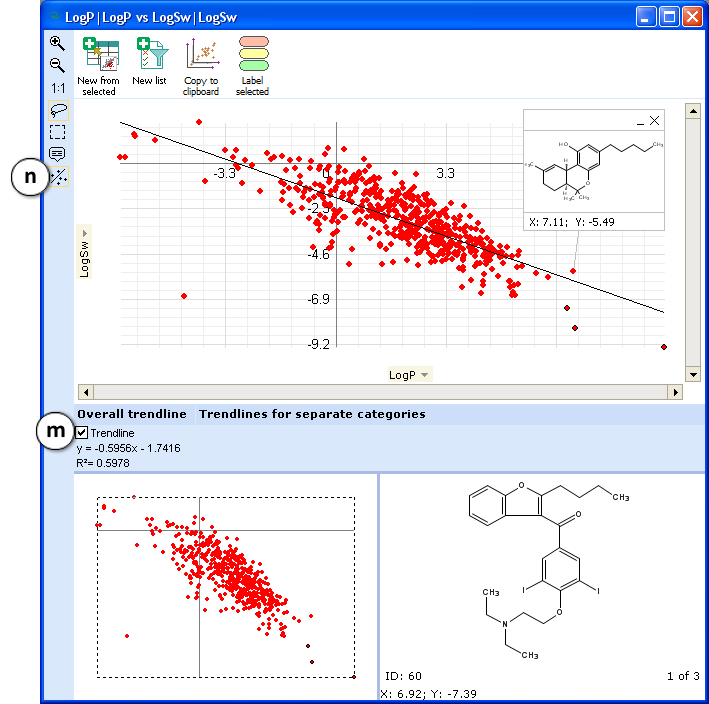This screenshot has width=709, height=704.
Task: Select the lasso selection tool
Action: 58,110
